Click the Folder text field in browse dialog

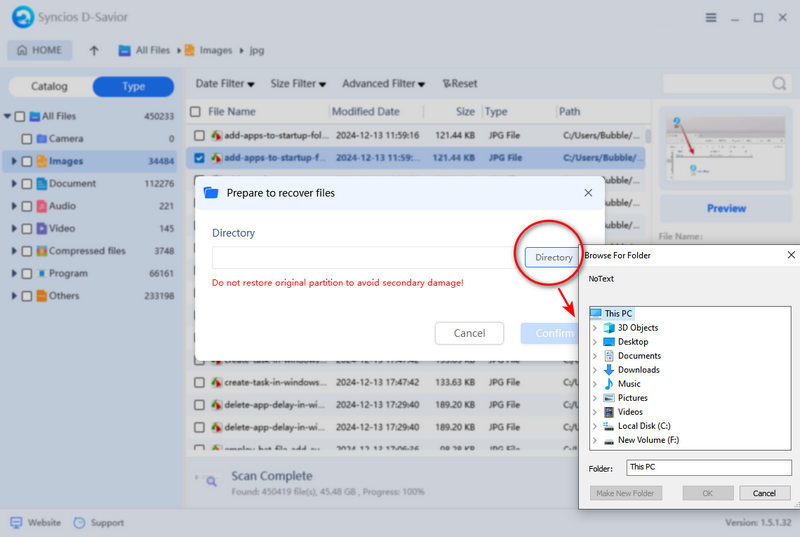(707, 467)
